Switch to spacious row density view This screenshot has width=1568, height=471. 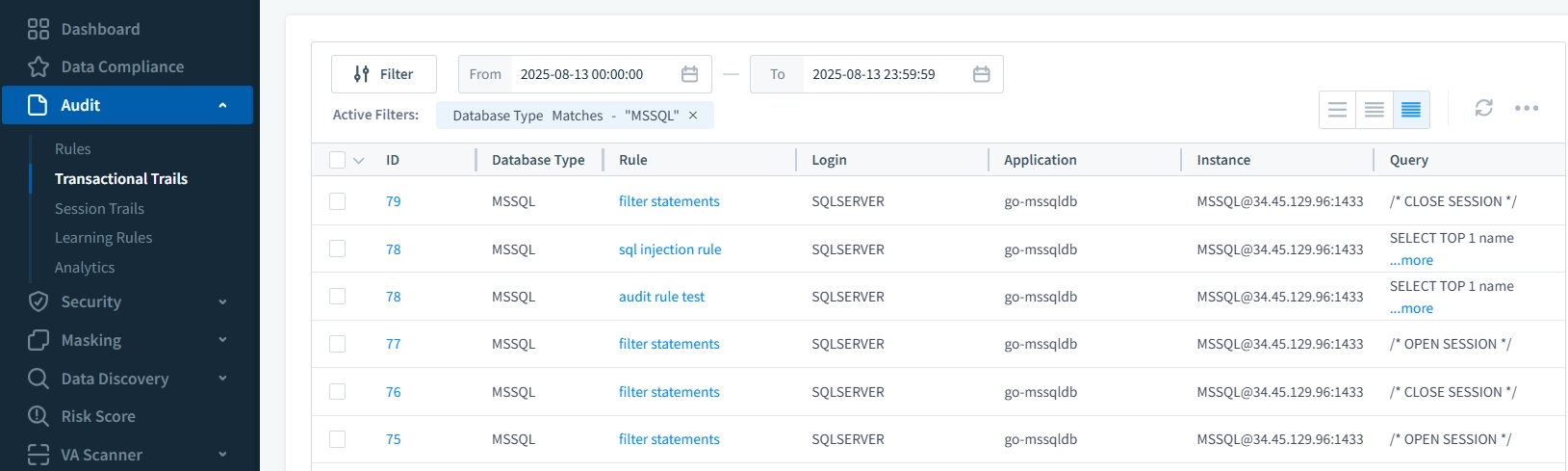(1337, 110)
